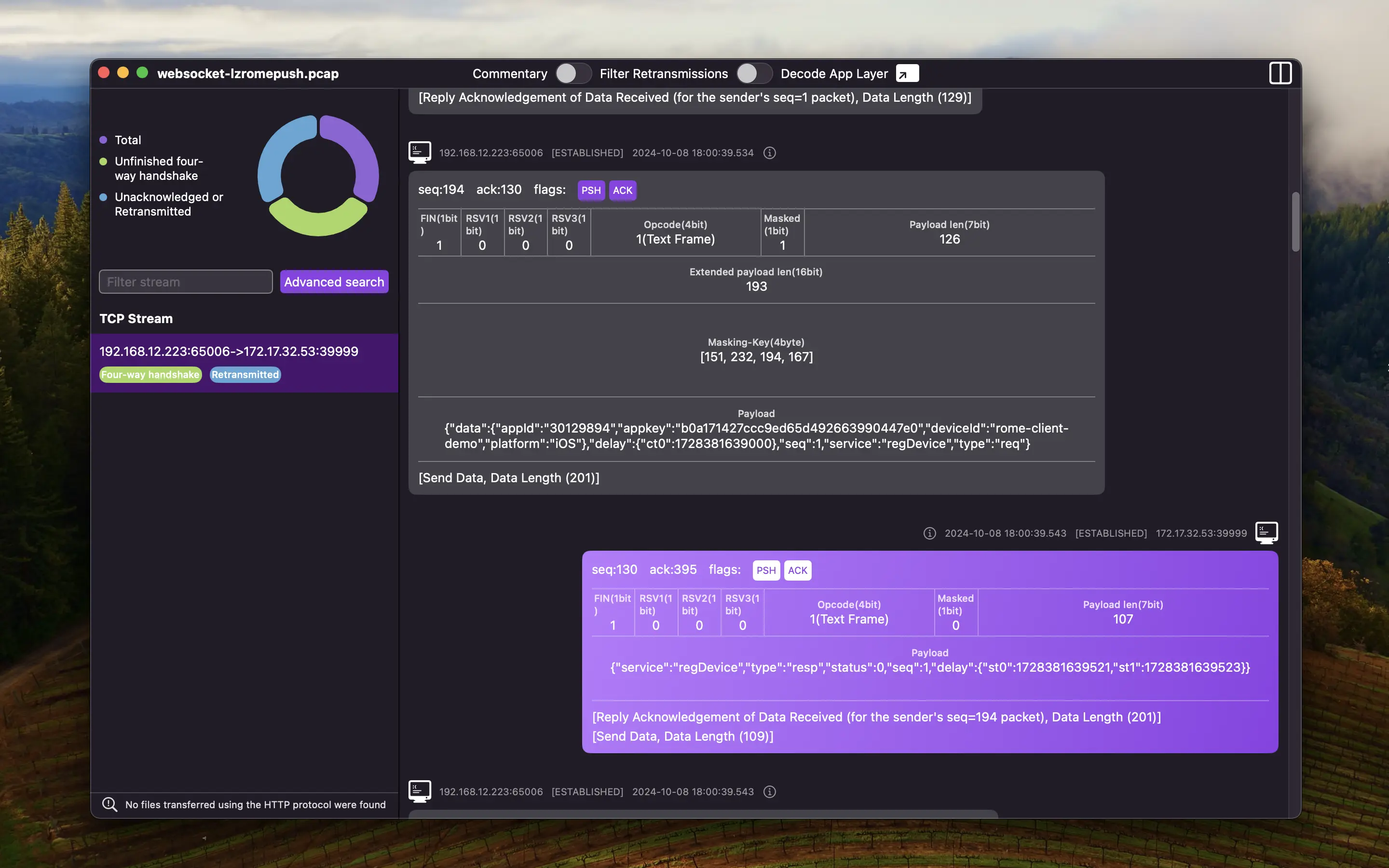Click the bottom info icon after 18:00:39.543
1389x868 pixels.
770,792
